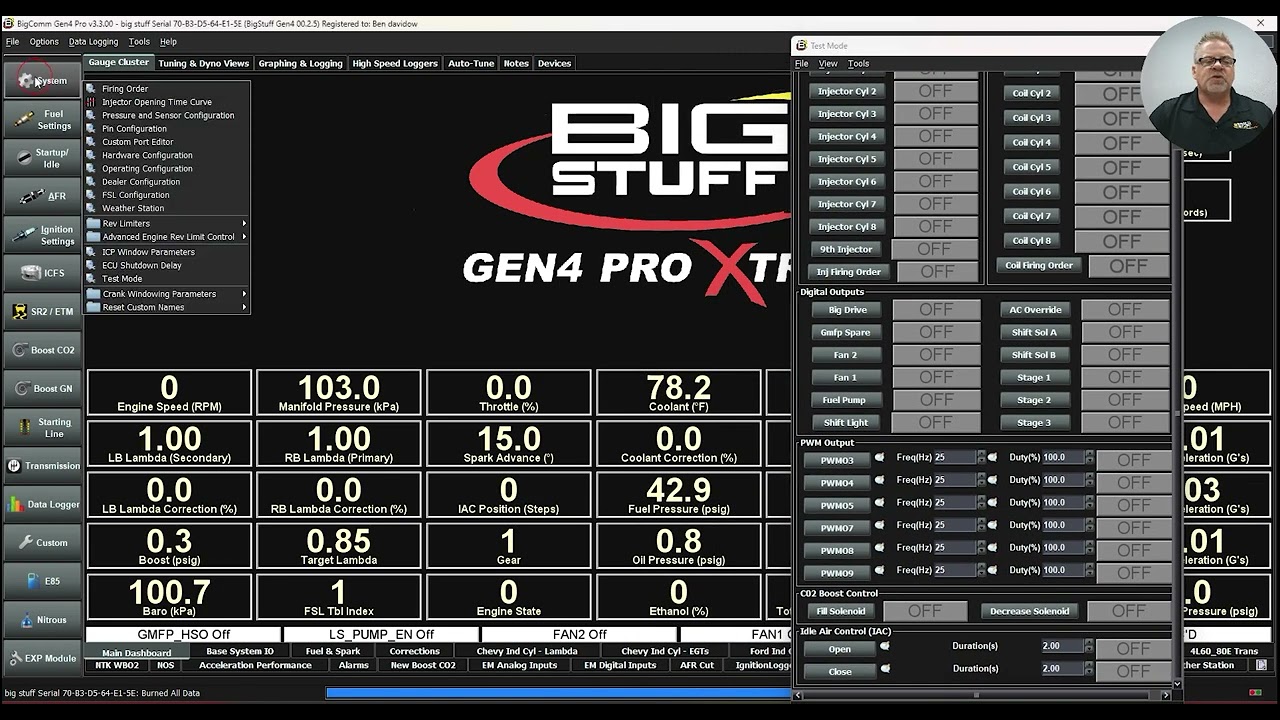This screenshot has height=720, width=1280.
Task: Click the PWM05 Duty(%) stepper arrows
Action: [1089, 503]
